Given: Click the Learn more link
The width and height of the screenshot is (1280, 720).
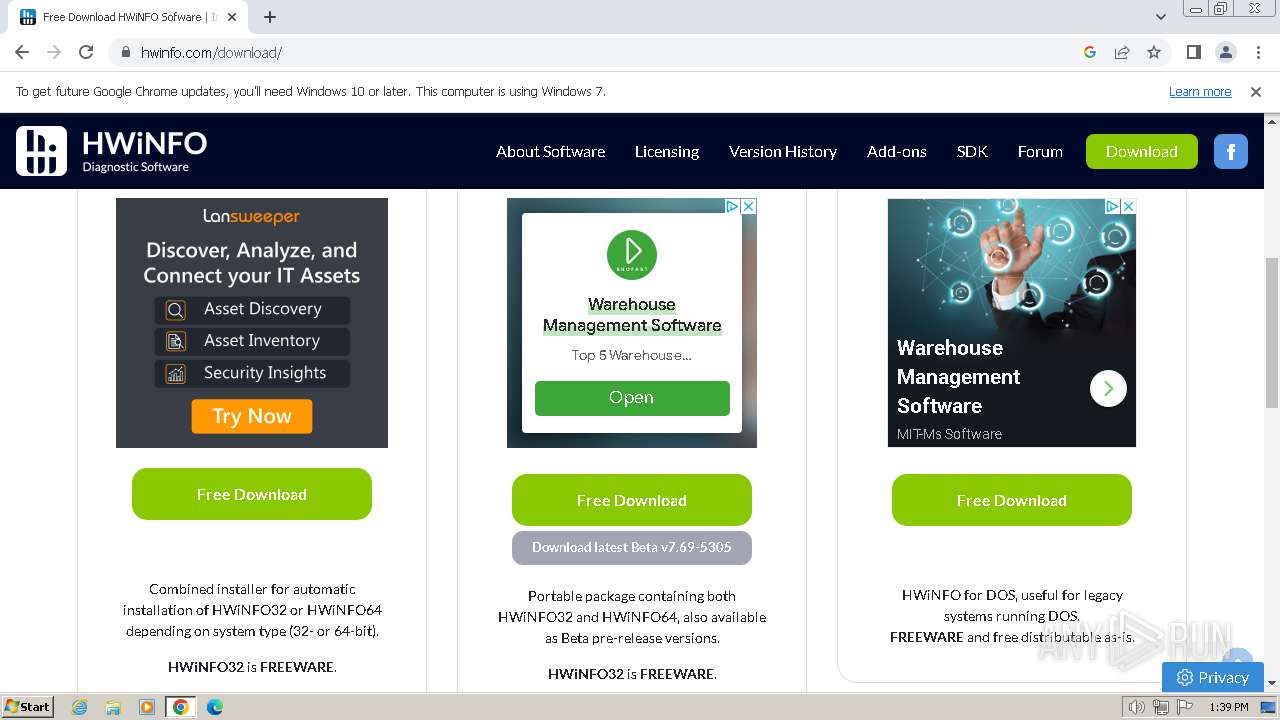Looking at the screenshot, I should pos(1200,91).
